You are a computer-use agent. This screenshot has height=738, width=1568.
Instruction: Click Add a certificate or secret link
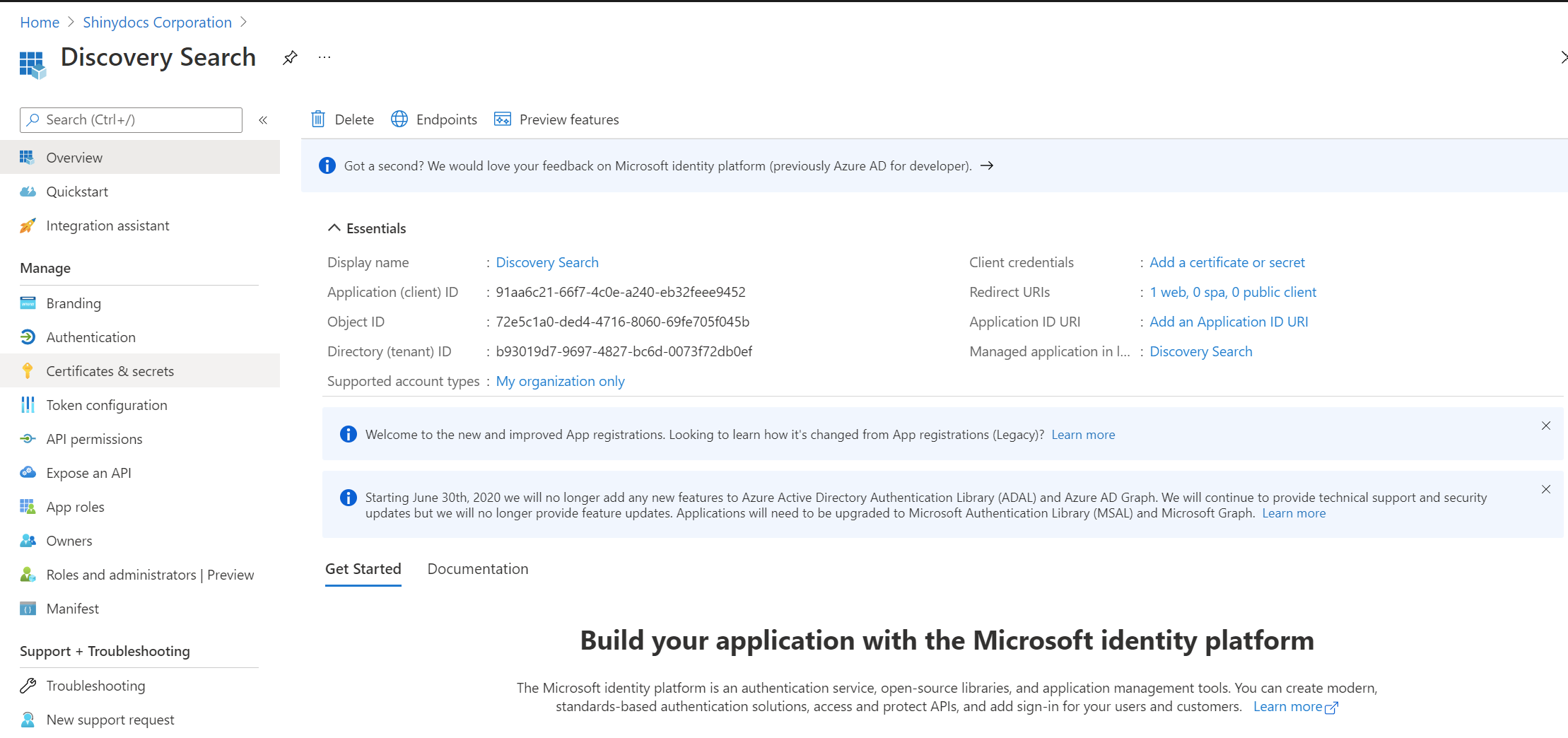[1227, 262]
